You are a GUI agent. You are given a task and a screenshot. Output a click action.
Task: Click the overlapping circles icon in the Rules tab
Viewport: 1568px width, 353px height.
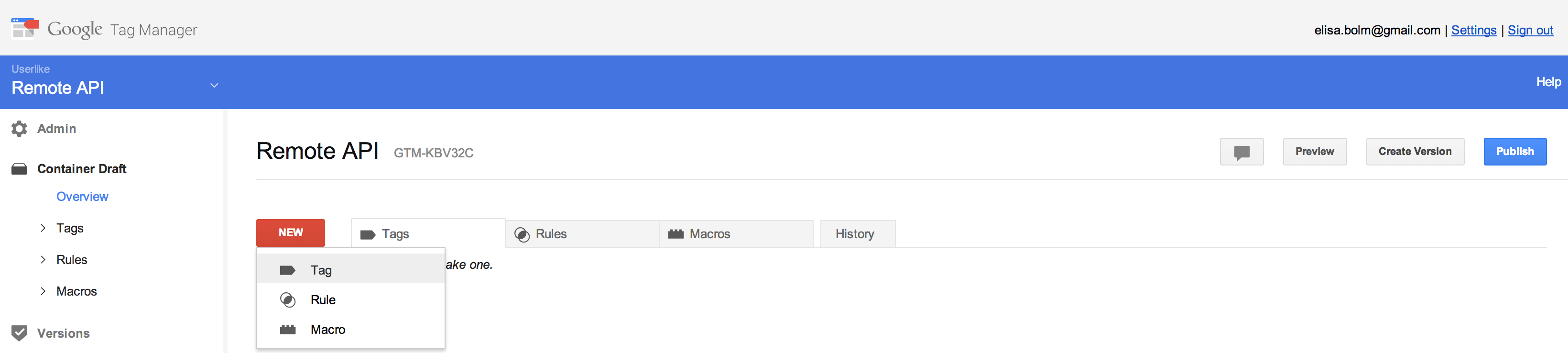coord(522,234)
